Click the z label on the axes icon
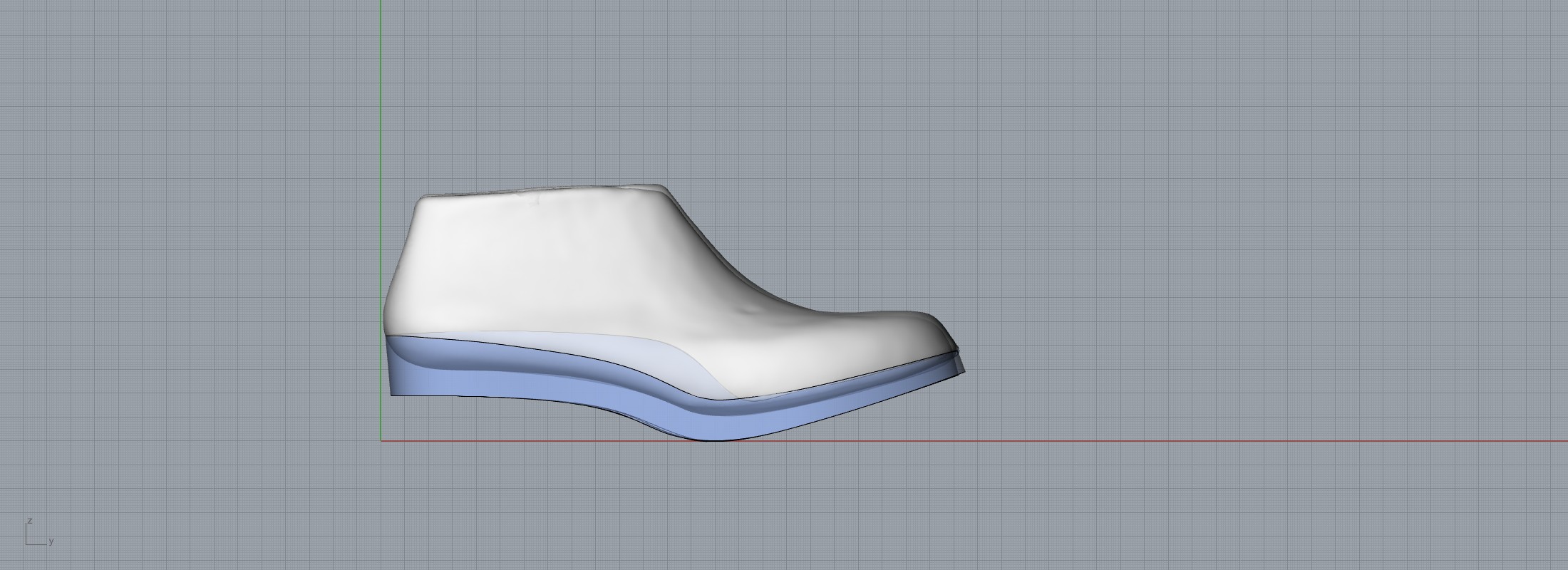This screenshot has height=570, width=1568. (x=30, y=521)
